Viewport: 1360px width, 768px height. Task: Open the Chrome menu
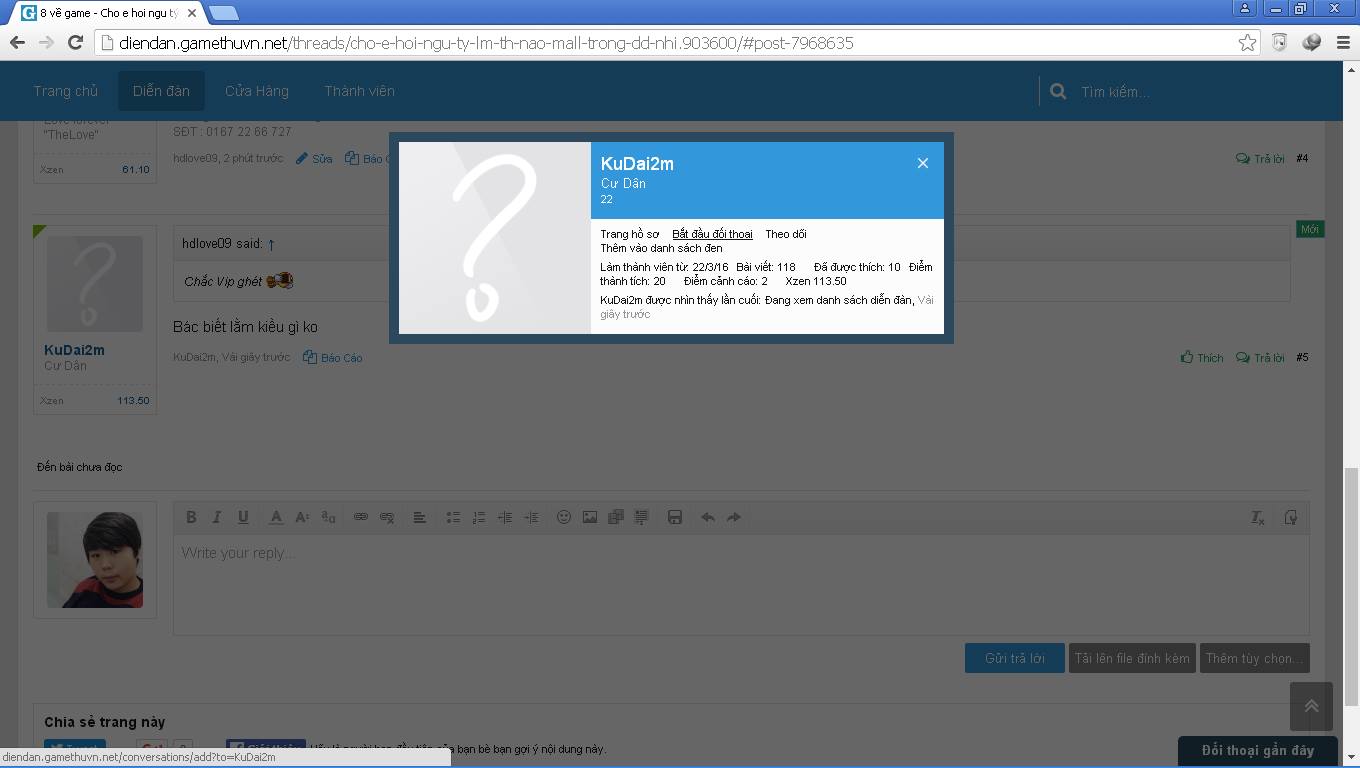[1343, 42]
